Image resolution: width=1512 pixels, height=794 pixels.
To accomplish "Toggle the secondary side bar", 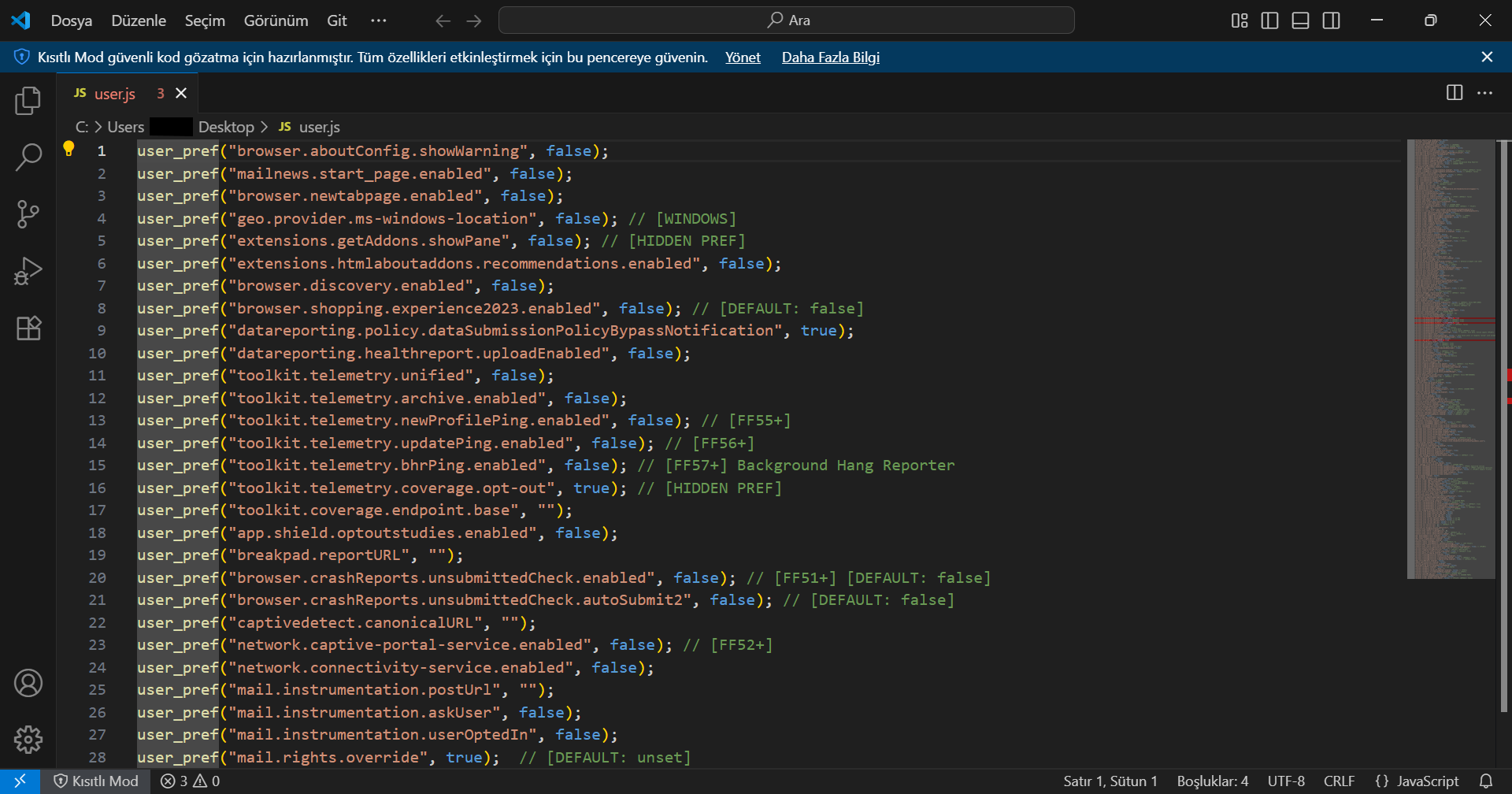I will [1332, 20].
